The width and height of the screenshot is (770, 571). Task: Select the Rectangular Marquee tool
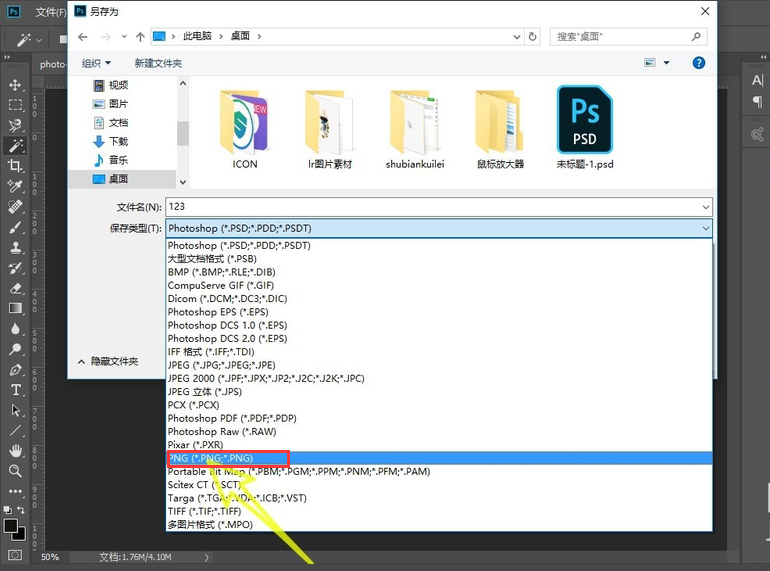tap(15, 105)
